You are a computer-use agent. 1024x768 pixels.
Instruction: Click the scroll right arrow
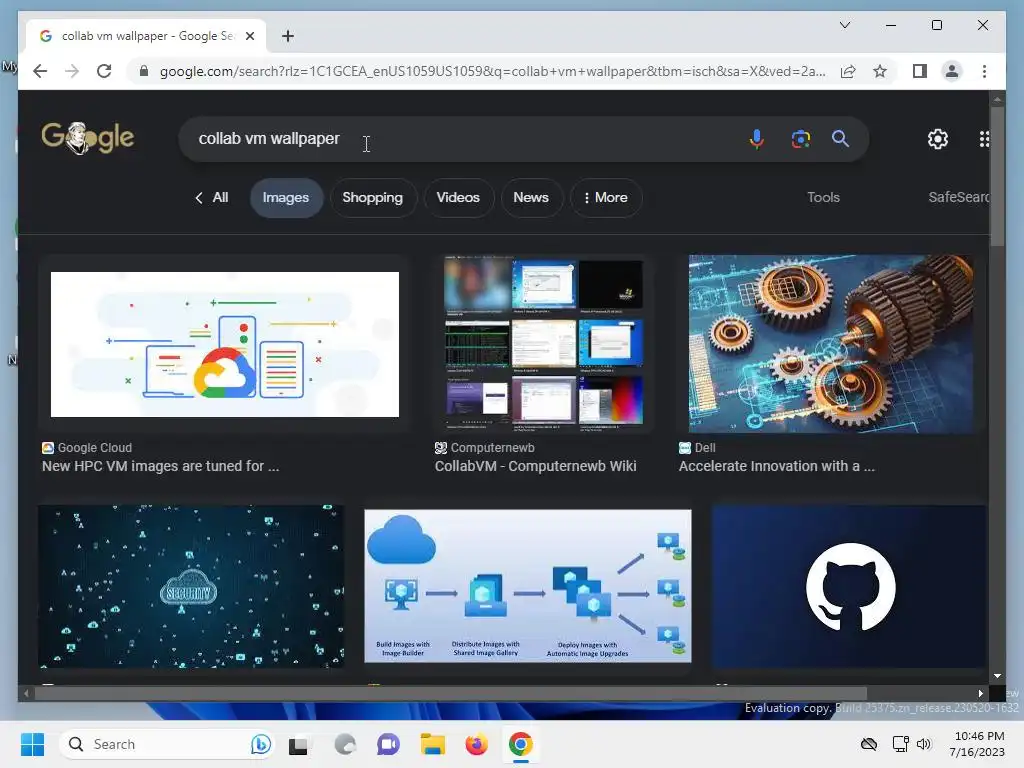[x=980, y=694]
